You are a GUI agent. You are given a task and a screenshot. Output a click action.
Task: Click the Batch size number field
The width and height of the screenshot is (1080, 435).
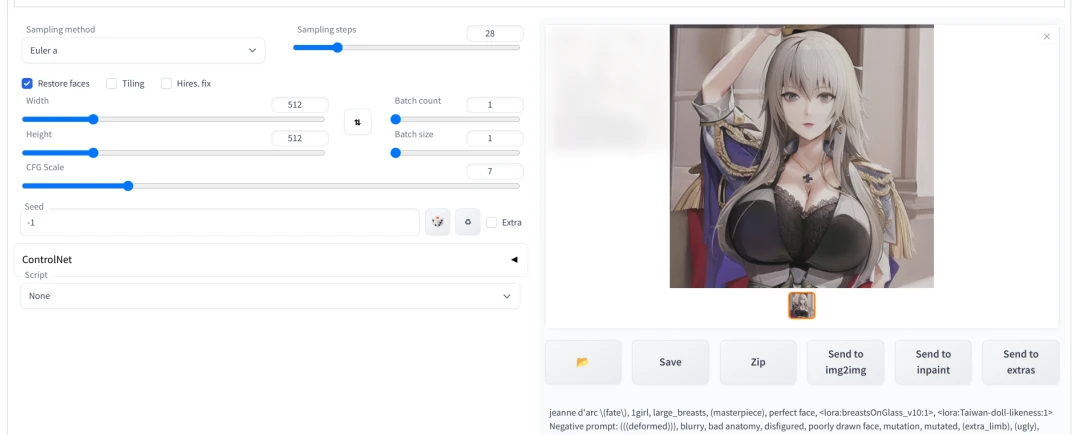[495, 138]
